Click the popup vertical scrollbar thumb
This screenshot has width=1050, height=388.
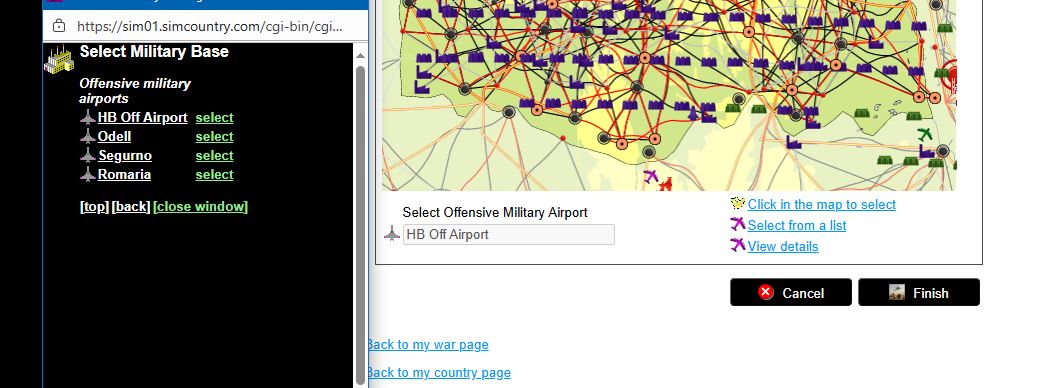[360, 224]
